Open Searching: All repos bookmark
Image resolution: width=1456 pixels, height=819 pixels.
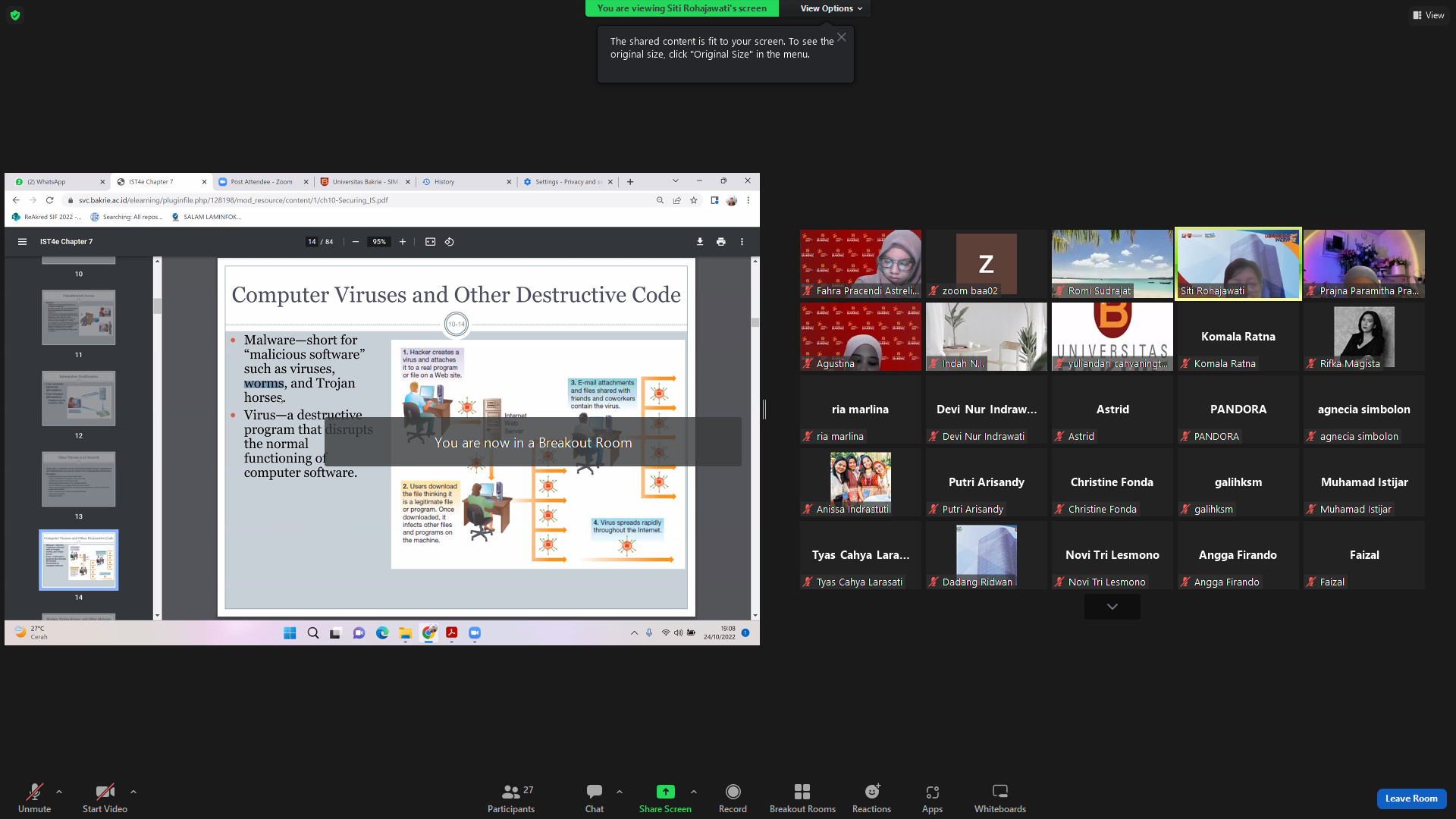pos(127,217)
